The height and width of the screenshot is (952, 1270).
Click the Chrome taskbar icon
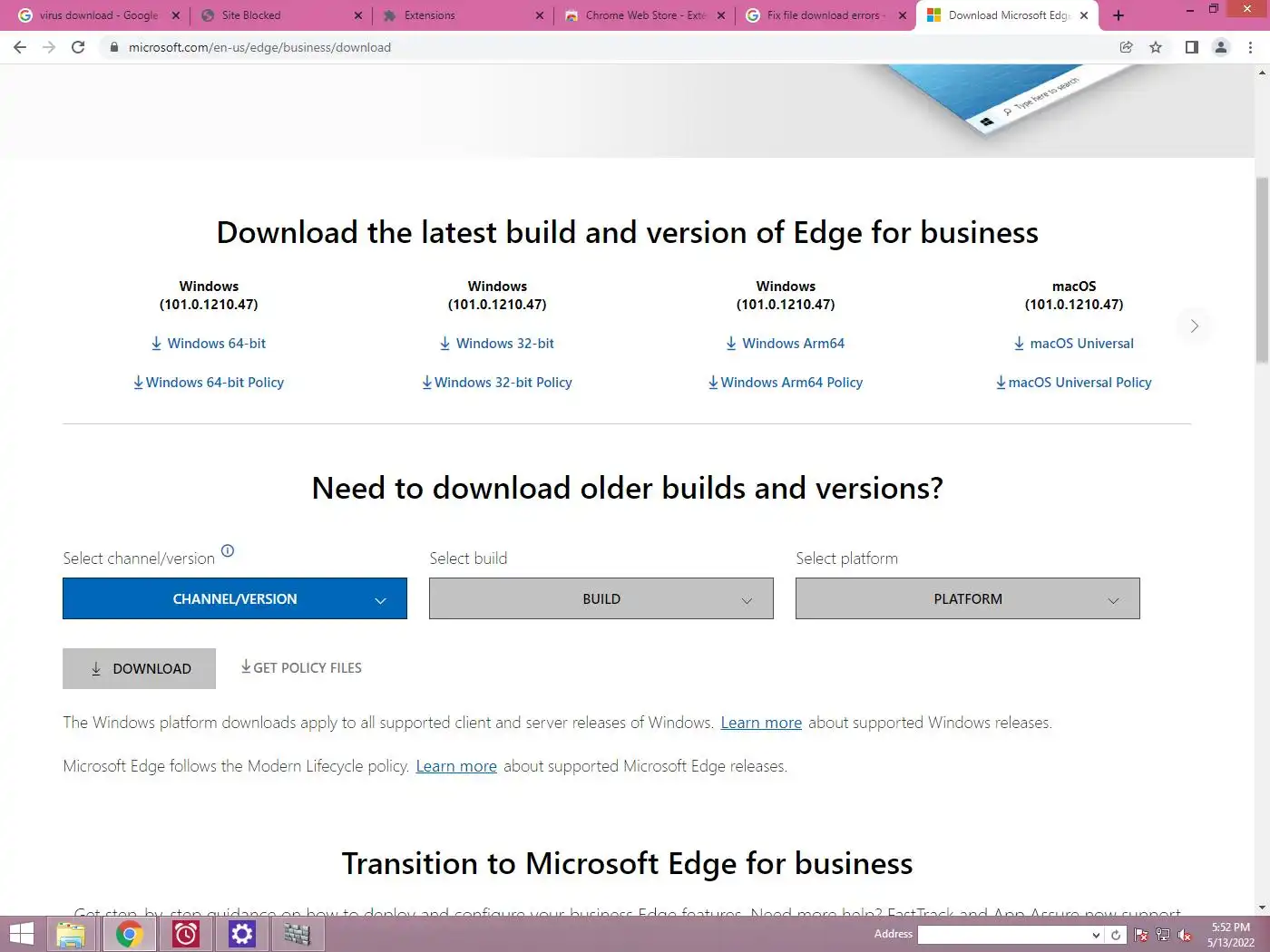(x=130, y=934)
